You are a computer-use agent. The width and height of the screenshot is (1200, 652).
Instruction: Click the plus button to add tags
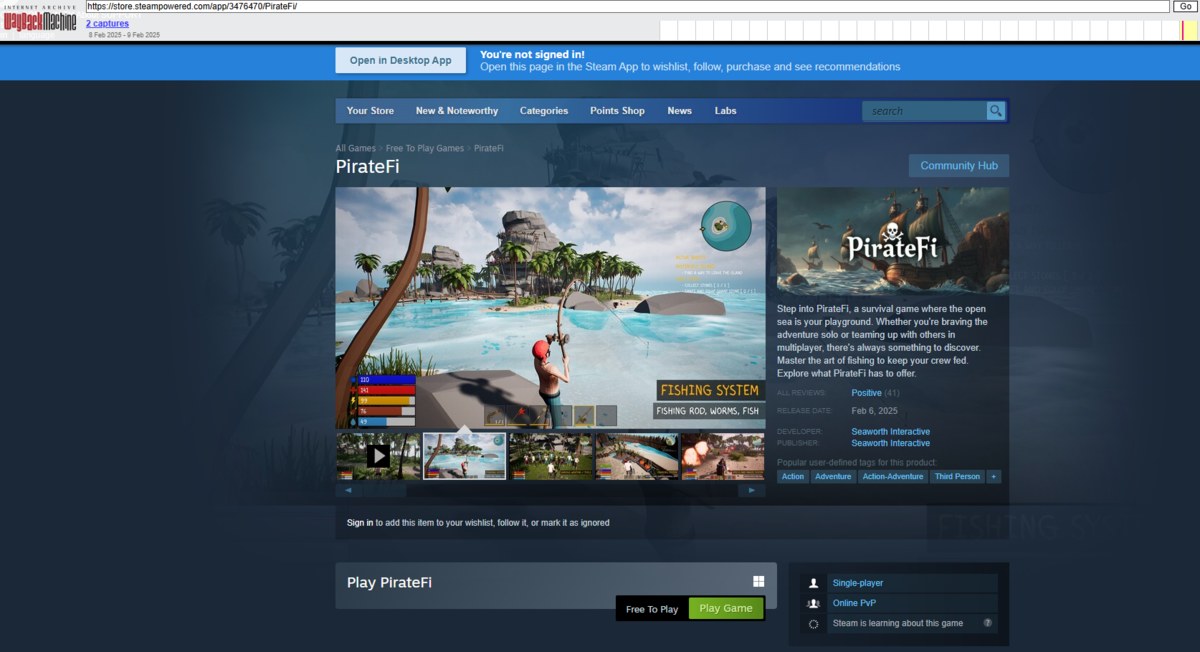[x=993, y=477]
